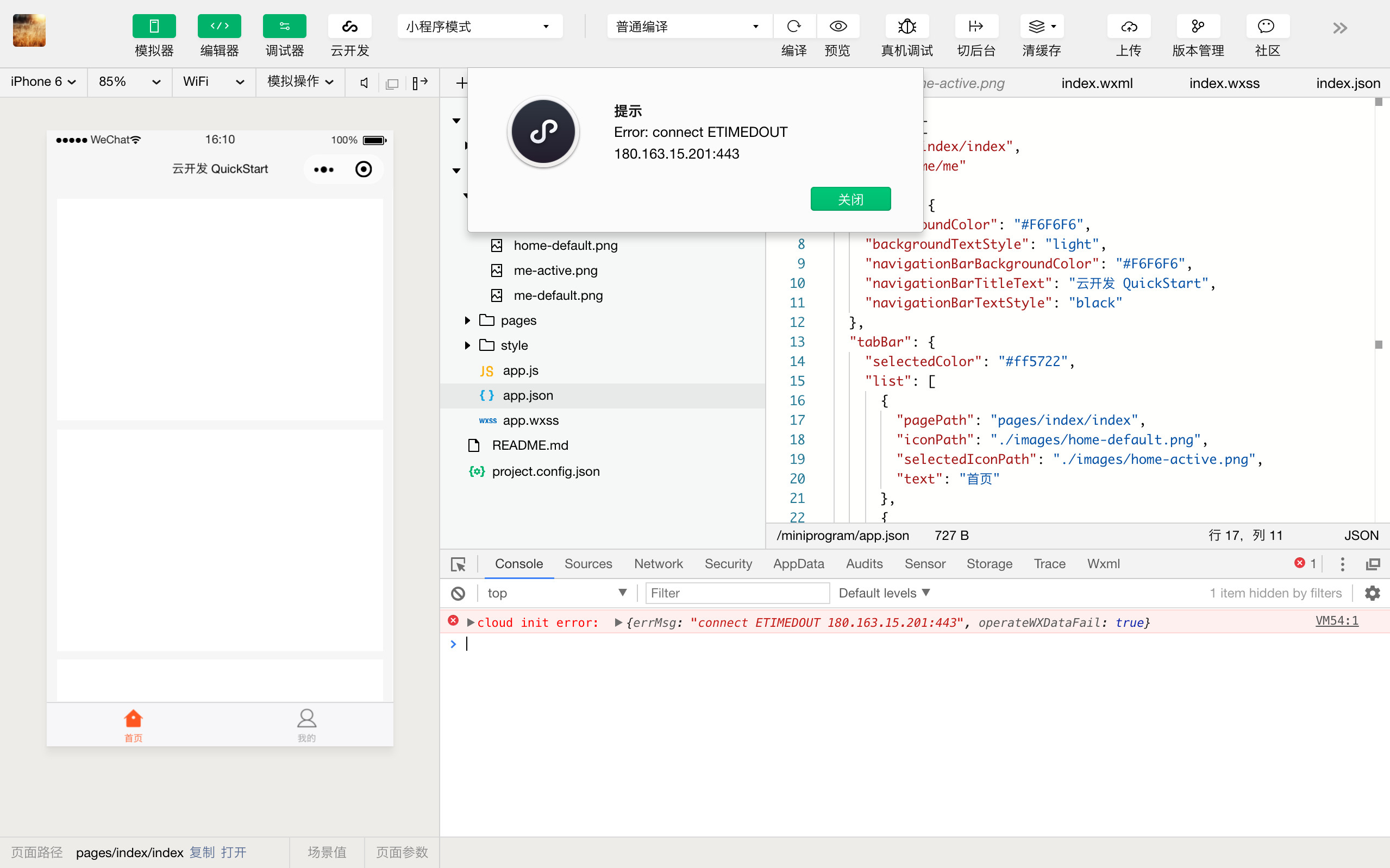Click the inspect element selector icon
Viewport: 1390px width, 868px height.
(x=458, y=564)
